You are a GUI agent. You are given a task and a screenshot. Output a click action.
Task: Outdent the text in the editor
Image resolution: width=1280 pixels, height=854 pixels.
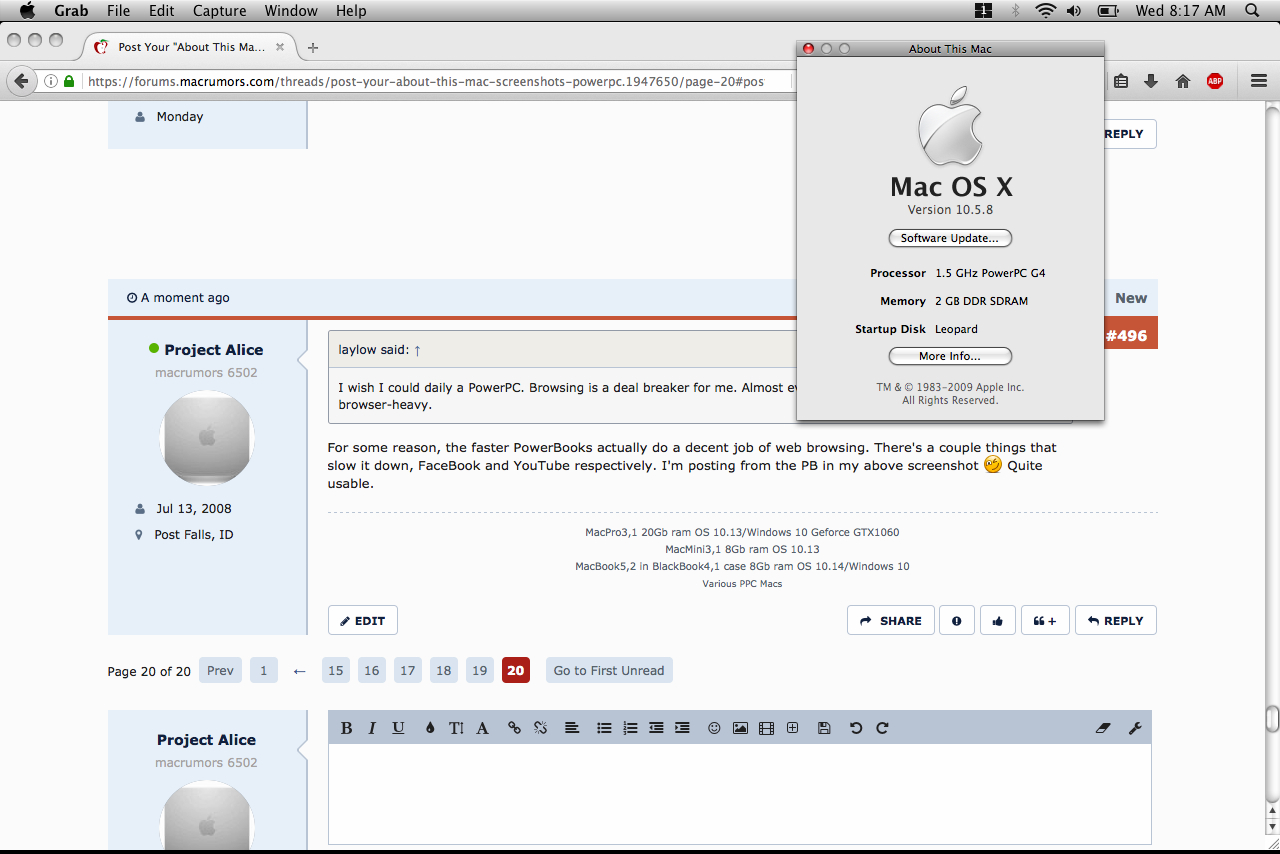(656, 728)
